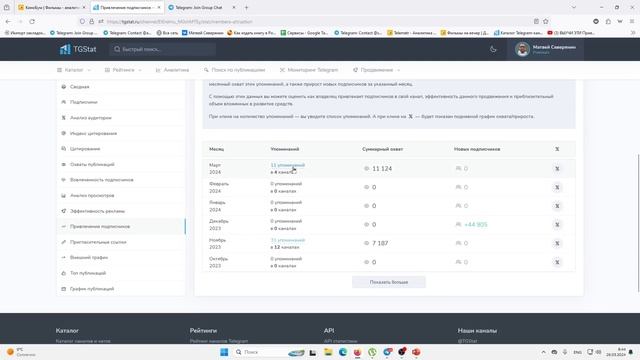Click the 11 124 reach value
The image size is (640, 360).
coord(382,169)
